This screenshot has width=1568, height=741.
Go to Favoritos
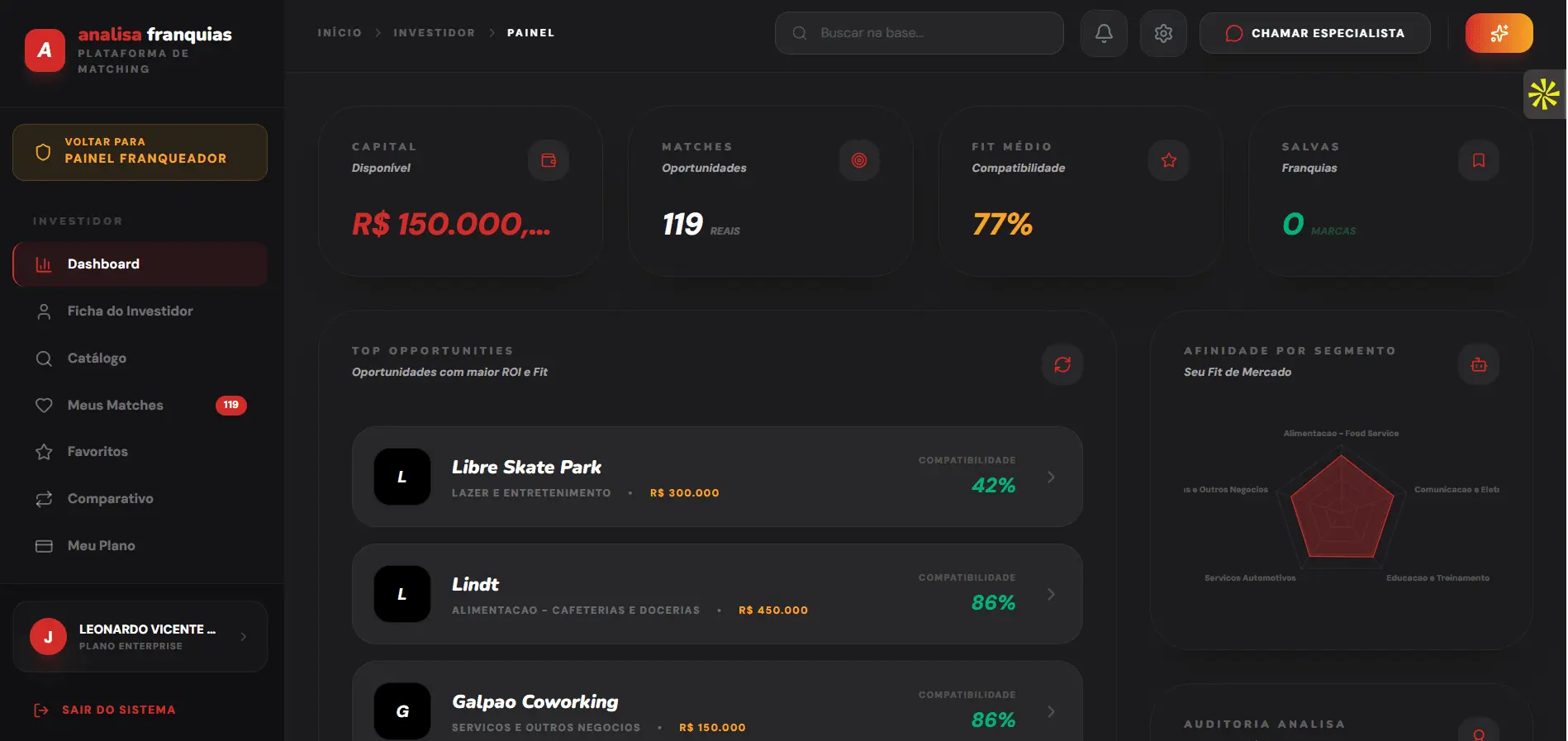pyautogui.click(x=140, y=452)
